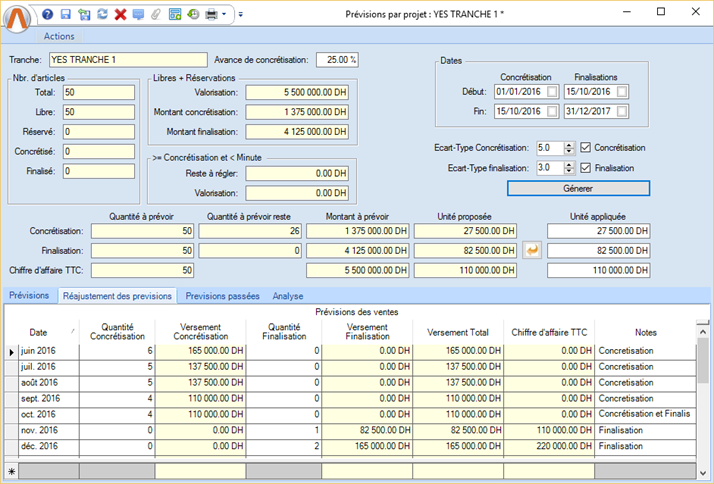Toggle the Finalisation checkbox
The height and width of the screenshot is (484, 714).
586,169
